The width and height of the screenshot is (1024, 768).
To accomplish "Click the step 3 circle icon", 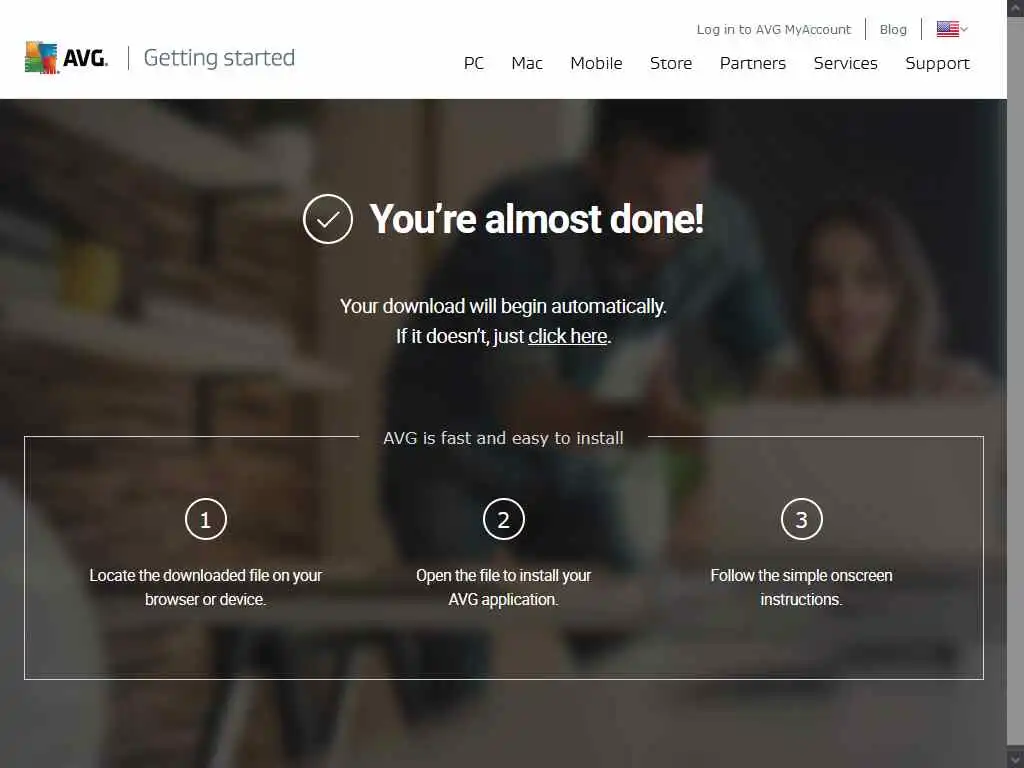I will [x=801, y=519].
